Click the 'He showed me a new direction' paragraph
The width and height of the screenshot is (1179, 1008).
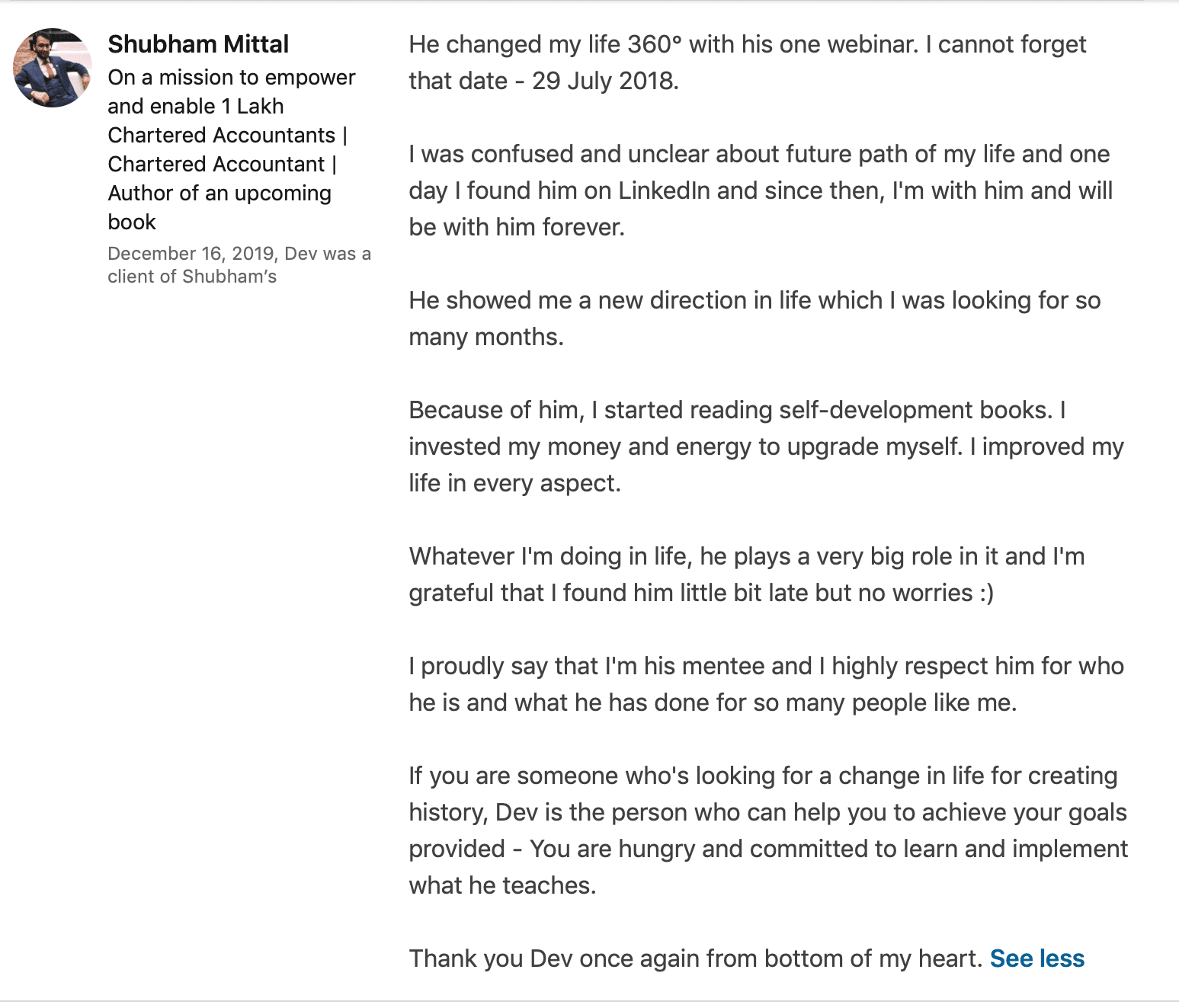coord(754,318)
